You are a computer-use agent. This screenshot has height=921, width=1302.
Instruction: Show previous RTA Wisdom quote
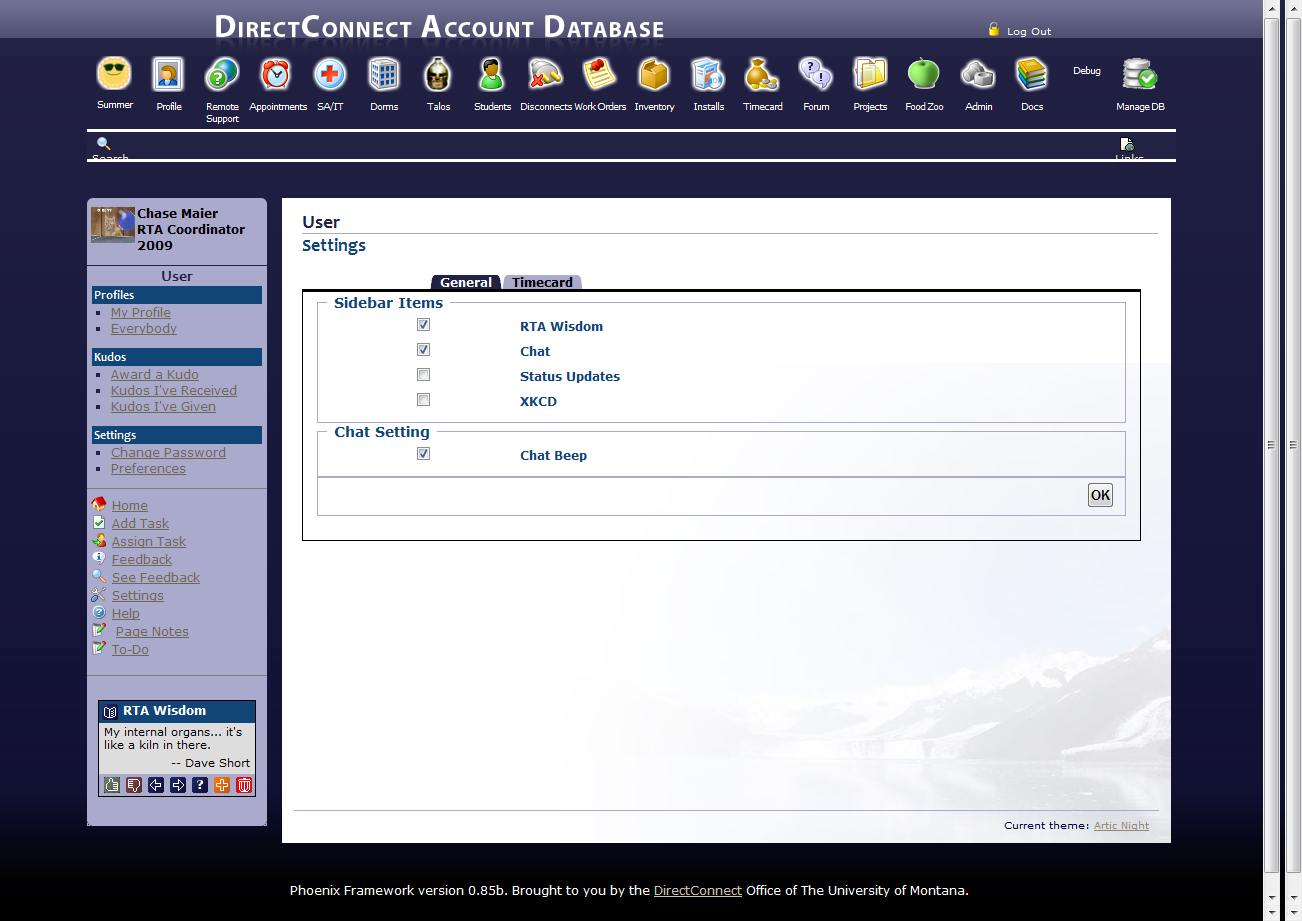(156, 785)
